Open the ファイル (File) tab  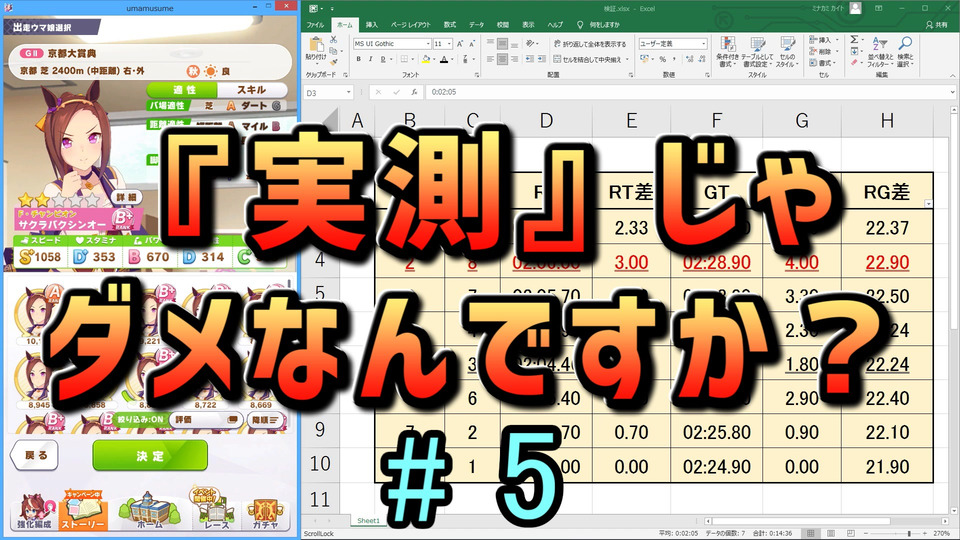[315, 25]
